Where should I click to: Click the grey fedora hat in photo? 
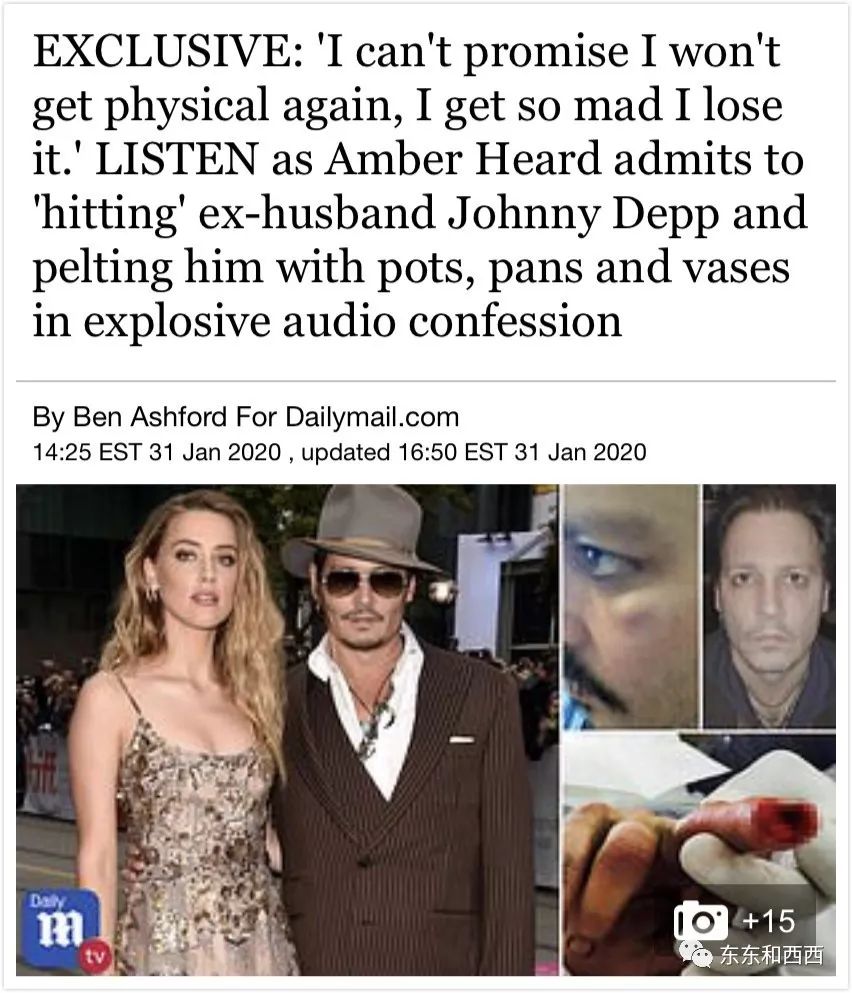click(x=362, y=531)
